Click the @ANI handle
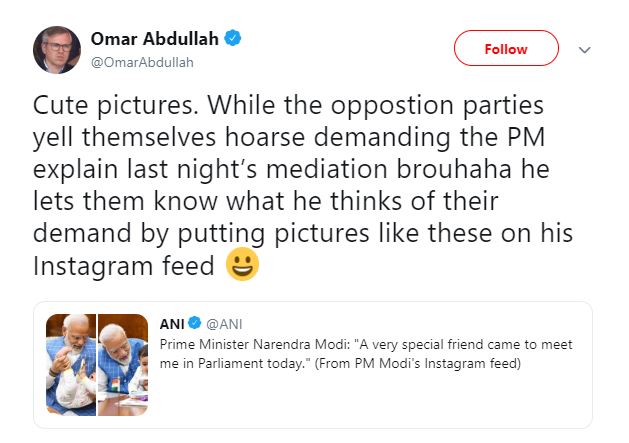The width and height of the screenshot is (629, 443). [x=225, y=324]
